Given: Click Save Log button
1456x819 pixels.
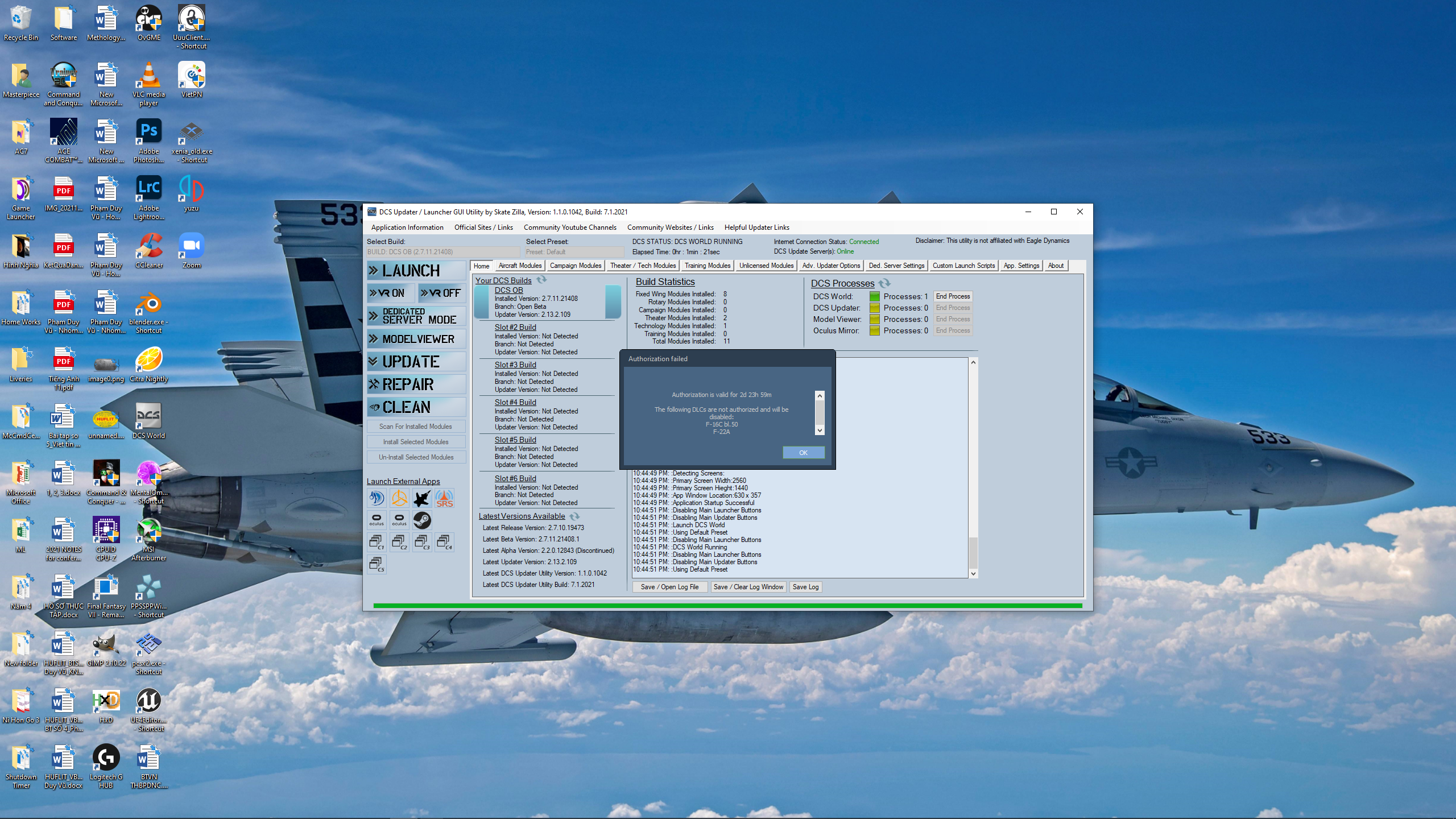Looking at the screenshot, I should (805, 587).
